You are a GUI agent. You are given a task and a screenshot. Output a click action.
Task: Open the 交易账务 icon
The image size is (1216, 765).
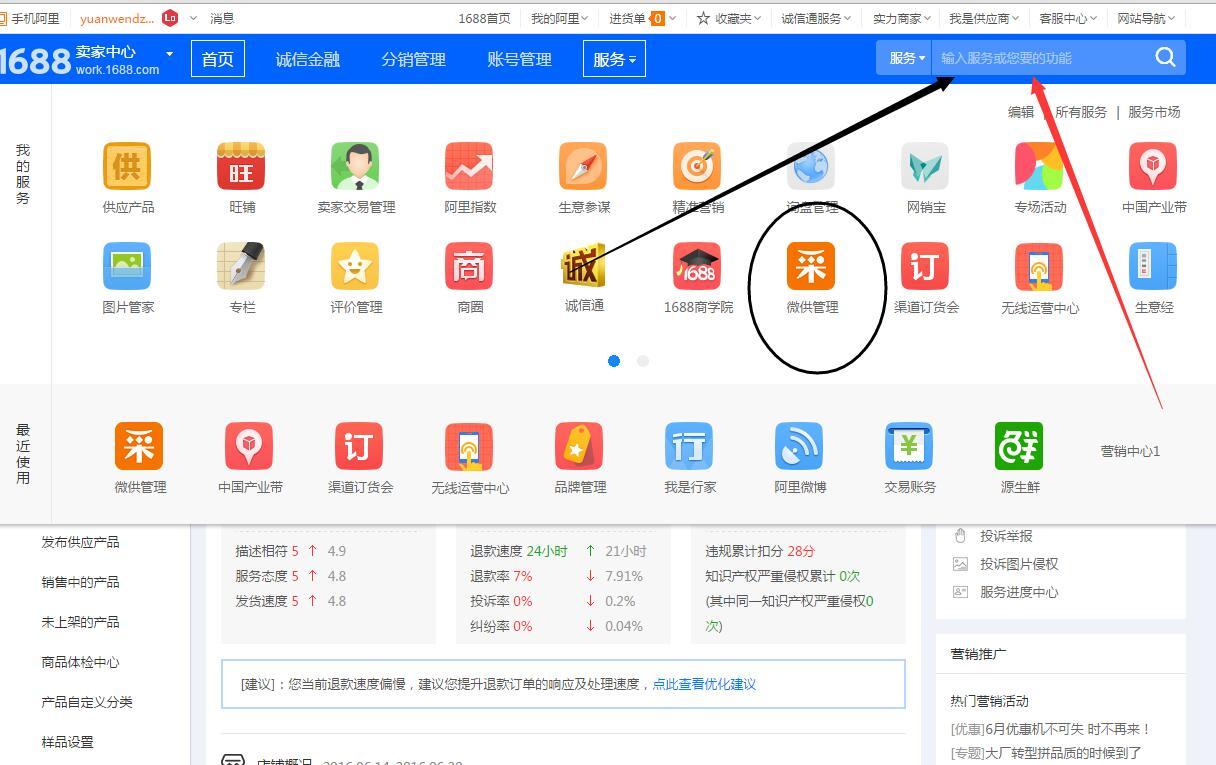pyautogui.click(x=909, y=446)
